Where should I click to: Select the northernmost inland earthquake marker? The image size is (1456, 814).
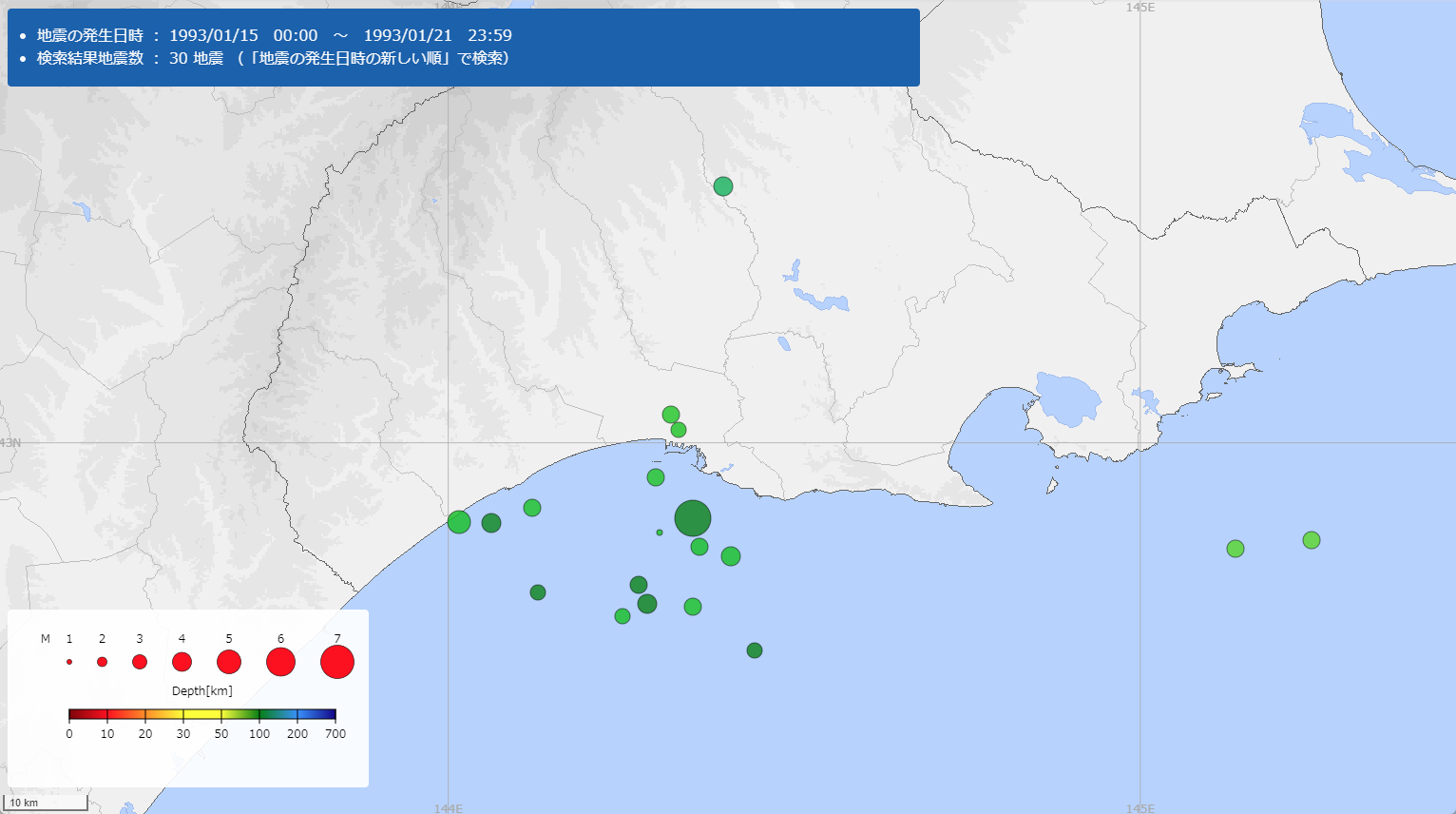(x=723, y=186)
